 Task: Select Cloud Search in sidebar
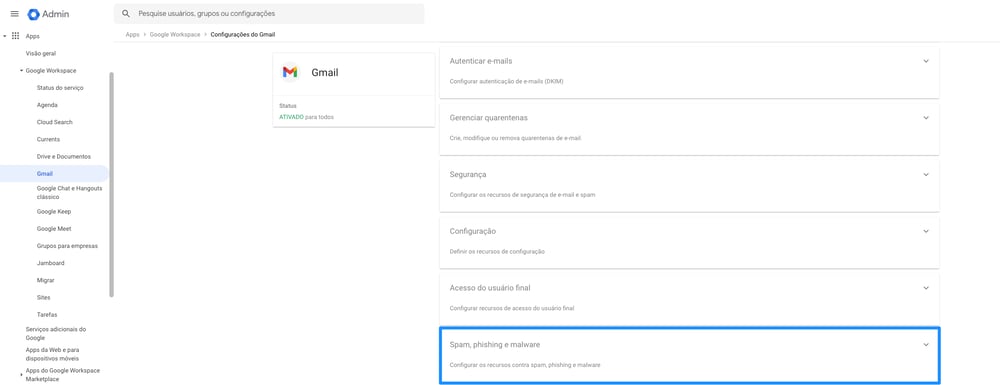(x=55, y=122)
